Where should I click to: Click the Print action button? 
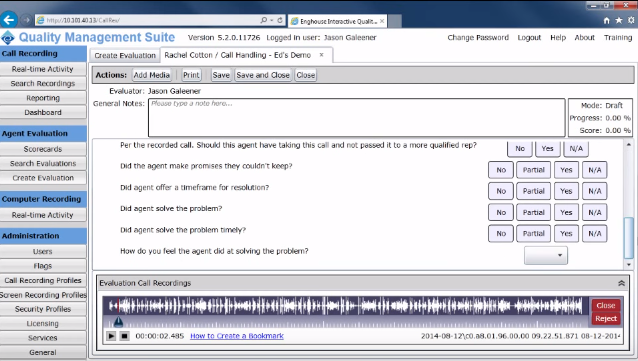(x=191, y=75)
